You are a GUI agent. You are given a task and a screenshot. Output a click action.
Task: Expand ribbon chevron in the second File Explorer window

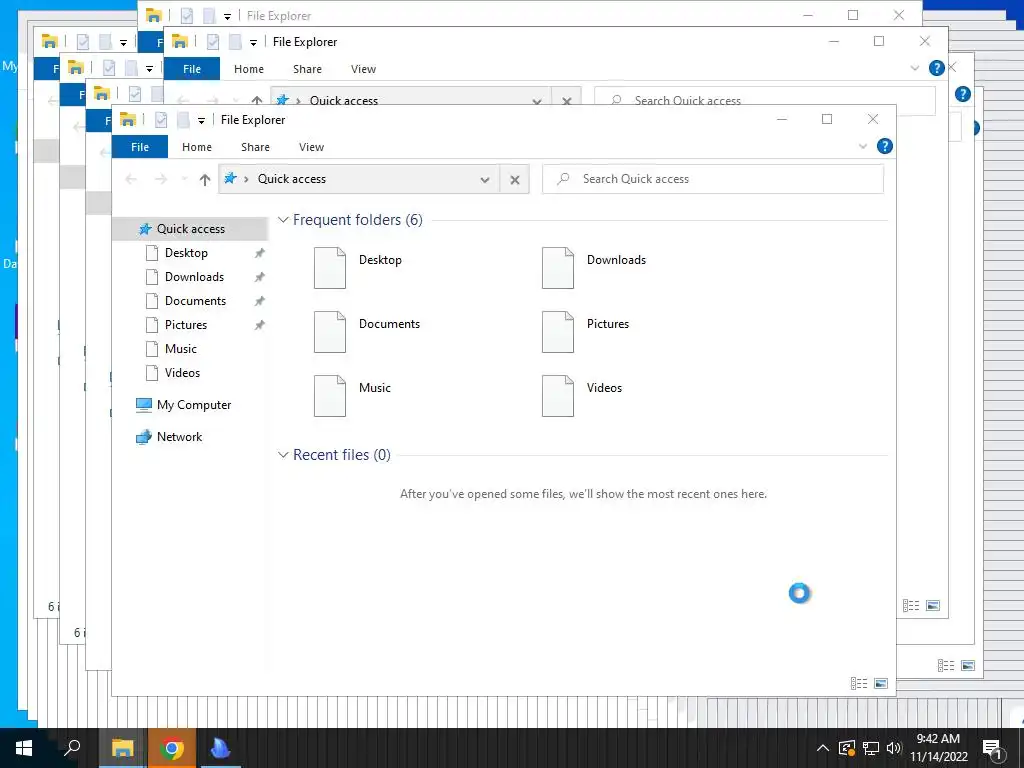tap(915, 68)
